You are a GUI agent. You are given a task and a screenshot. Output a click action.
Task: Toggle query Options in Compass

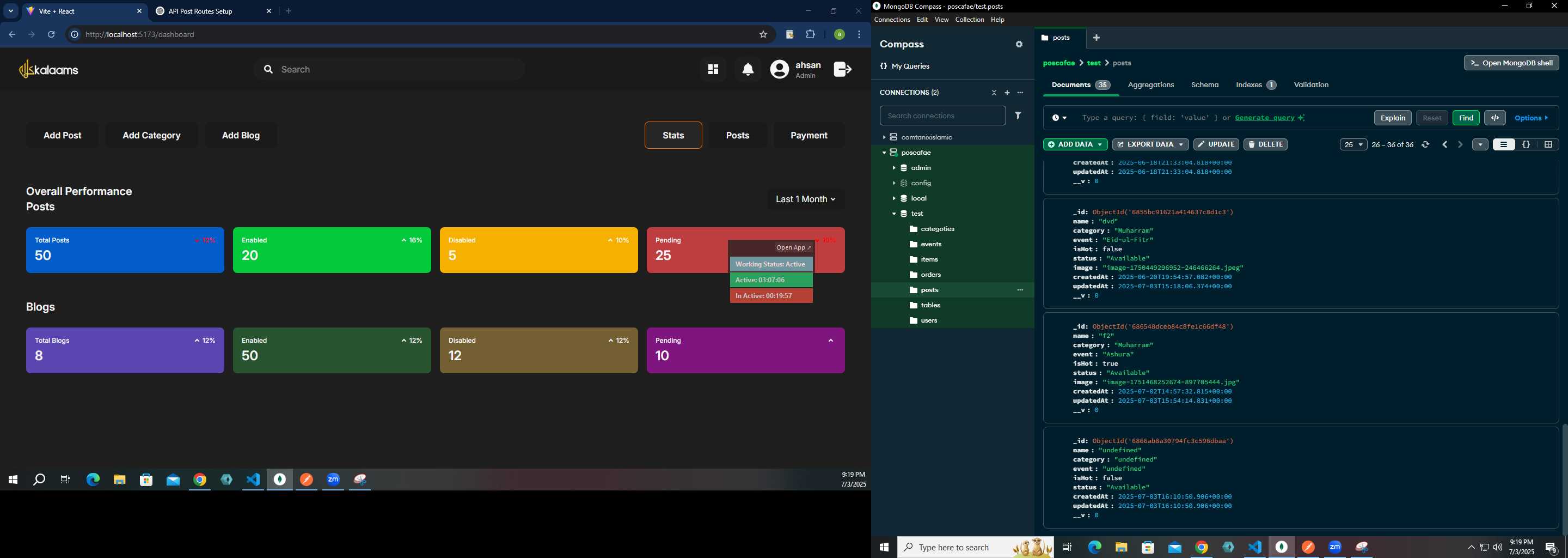[1532, 118]
